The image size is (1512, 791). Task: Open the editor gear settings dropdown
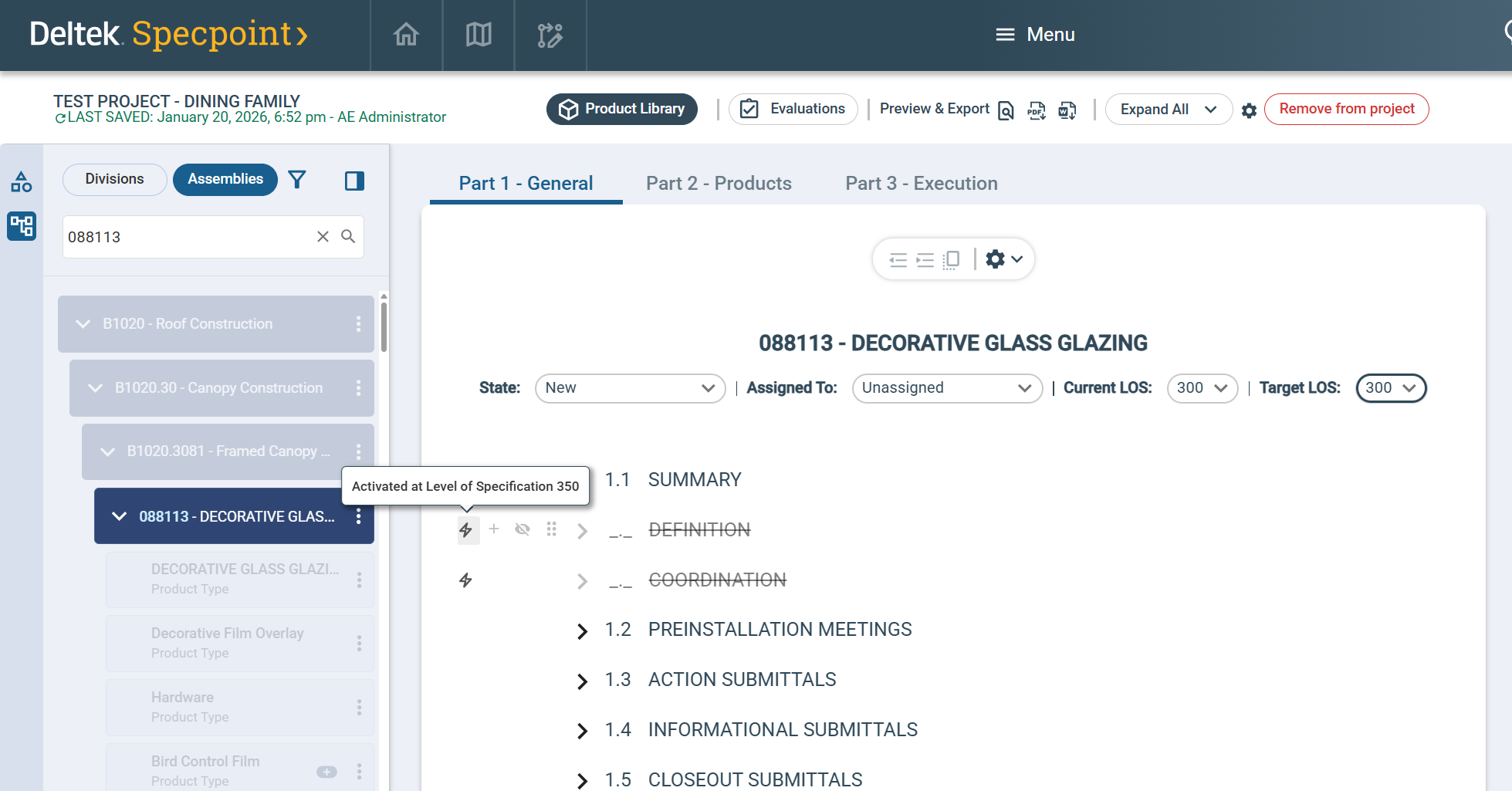point(1004,259)
